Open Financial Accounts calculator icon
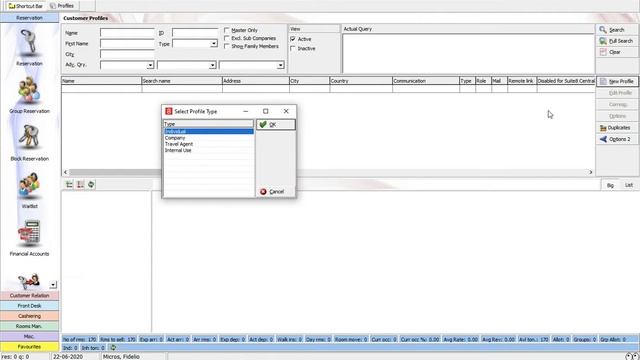 click(29, 233)
